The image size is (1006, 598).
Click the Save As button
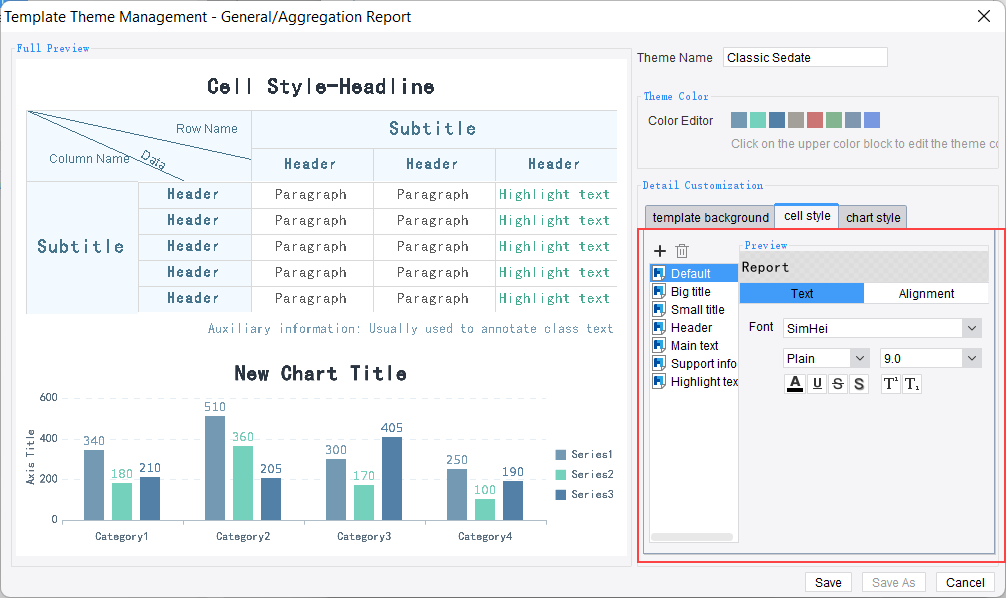click(x=893, y=582)
